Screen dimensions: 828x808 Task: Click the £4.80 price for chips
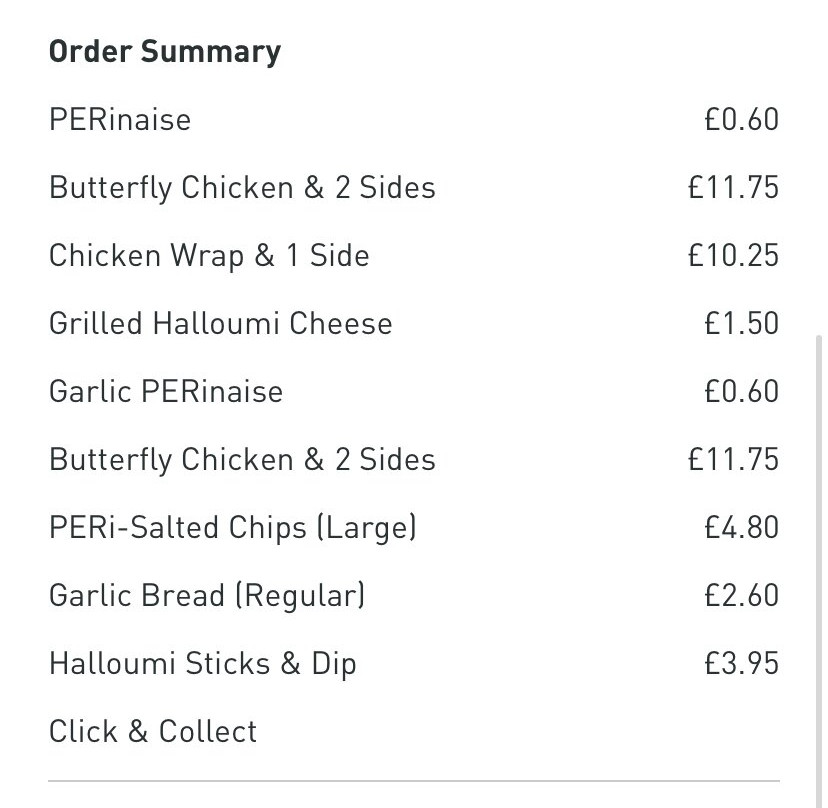741,527
